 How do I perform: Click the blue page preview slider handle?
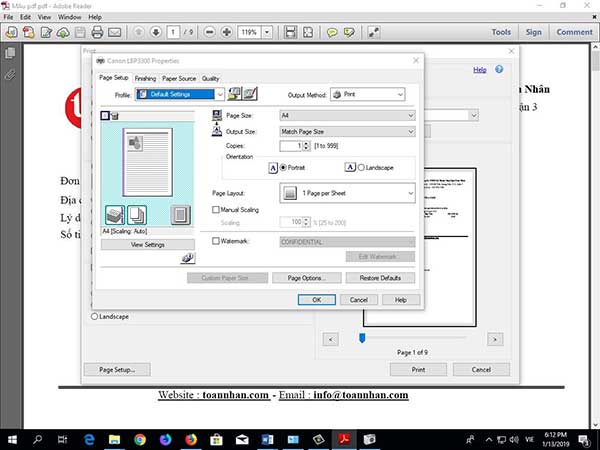[362, 338]
